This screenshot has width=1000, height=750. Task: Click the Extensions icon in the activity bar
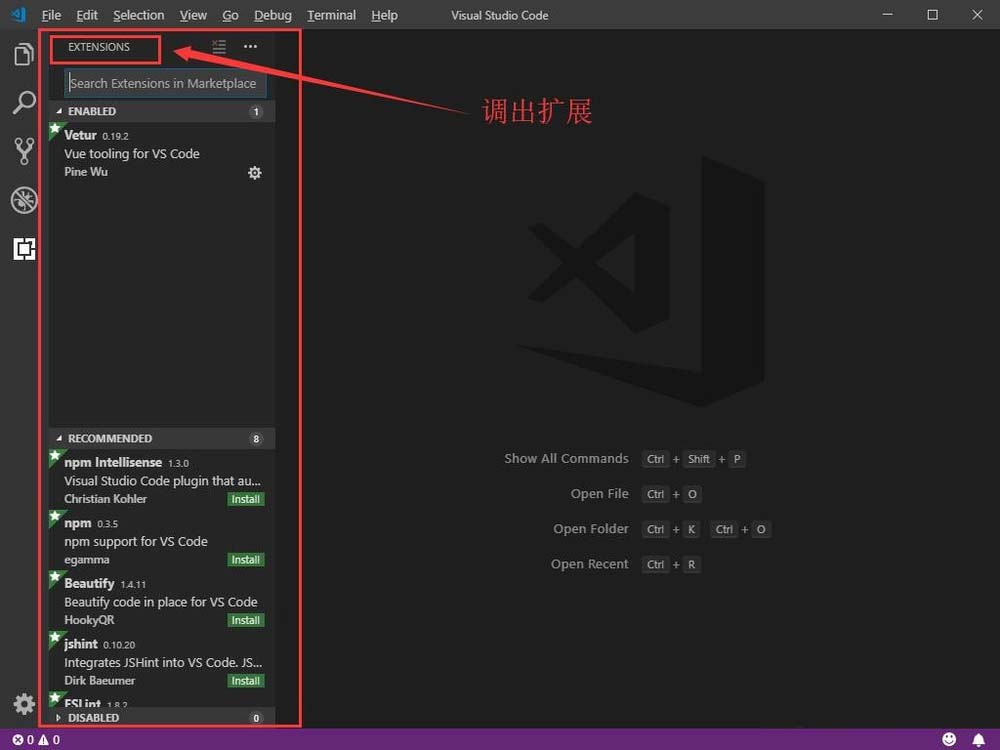23,249
